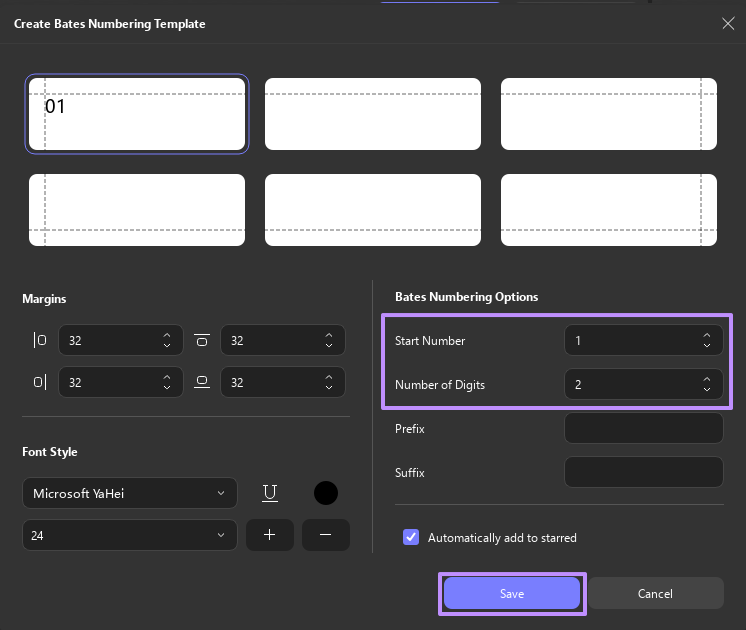Close the Create Bates Numbering Template dialog

(728, 24)
